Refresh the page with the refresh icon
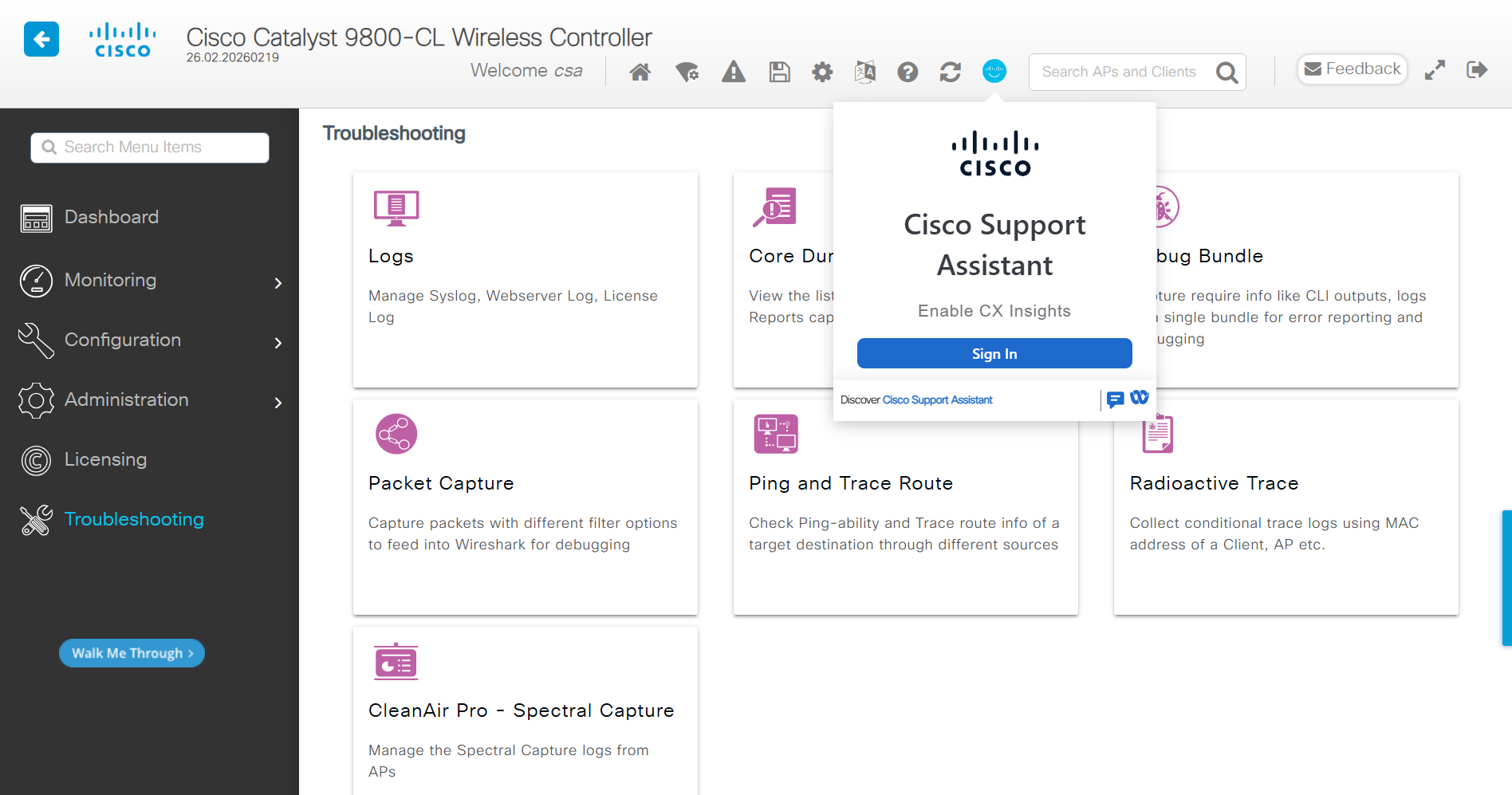 coord(950,72)
